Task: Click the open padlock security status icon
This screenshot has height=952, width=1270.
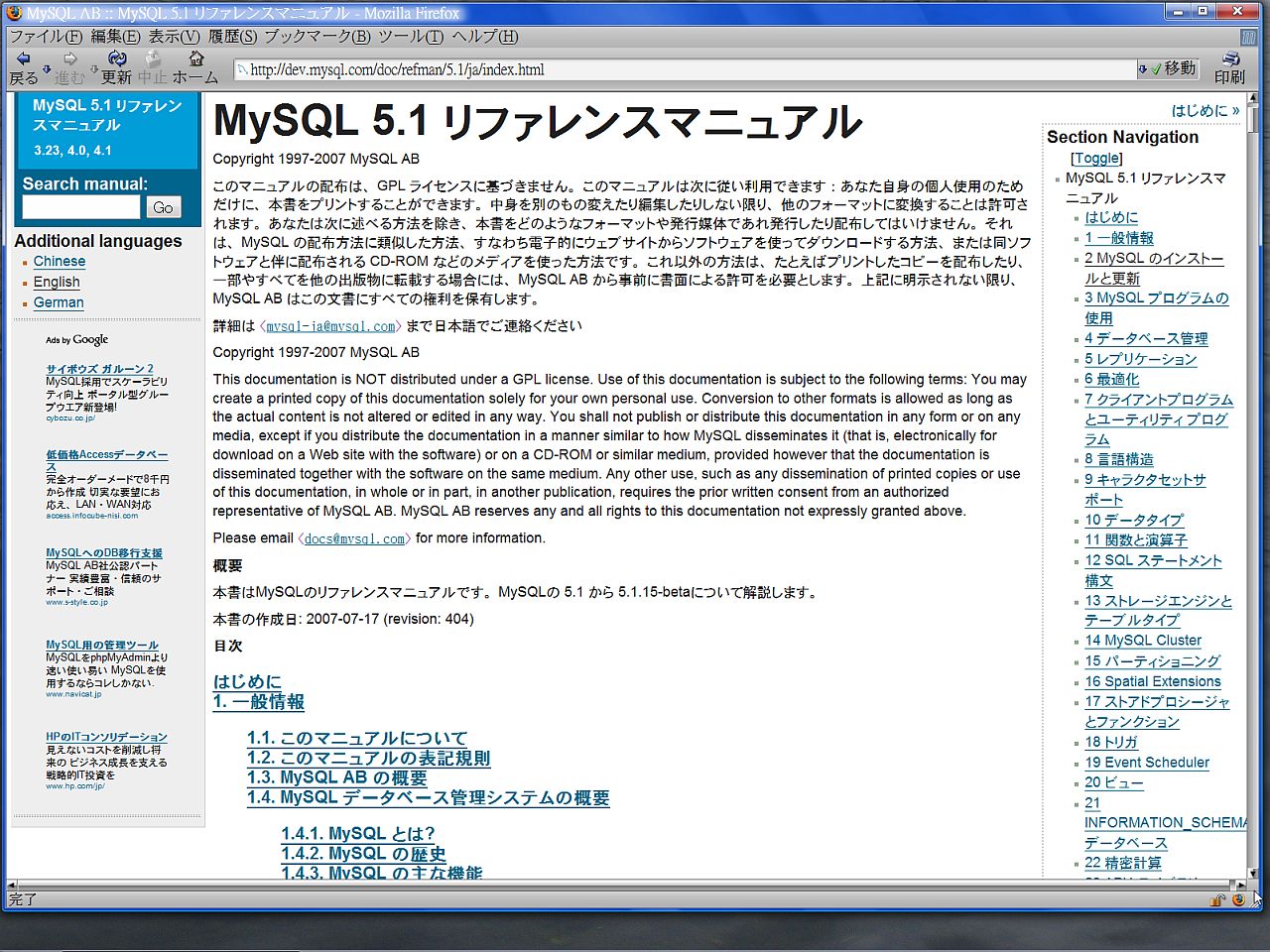Action: tap(1217, 900)
